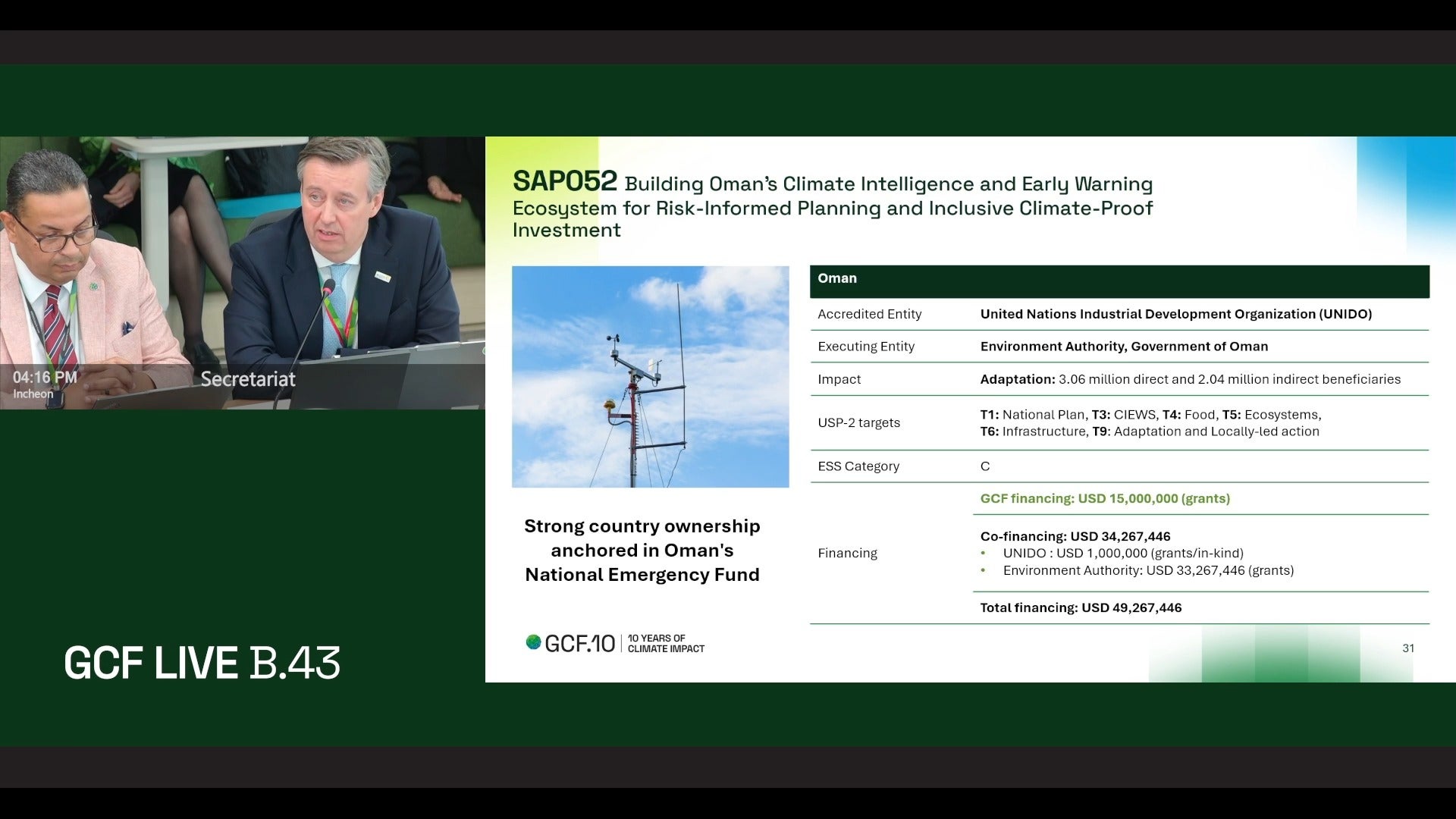The height and width of the screenshot is (819, 1456).
Task: Click the slide page number 31
Action: click(1408, 648)
